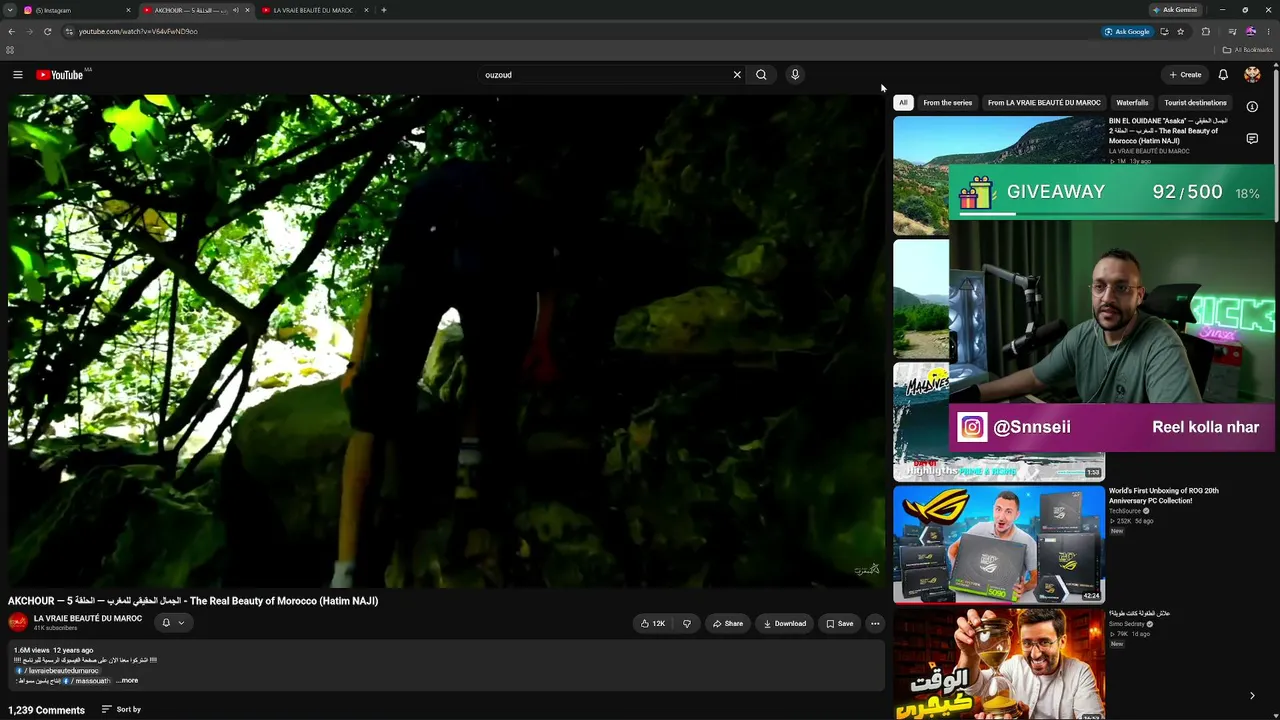
Task: Go forward in browser history
Action: pos(29,31)
